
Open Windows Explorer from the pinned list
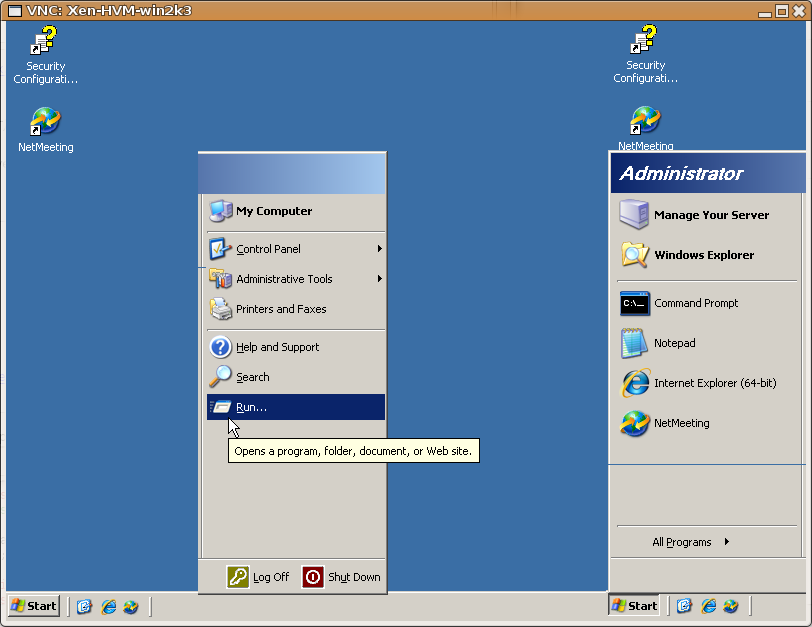point(703,255)
